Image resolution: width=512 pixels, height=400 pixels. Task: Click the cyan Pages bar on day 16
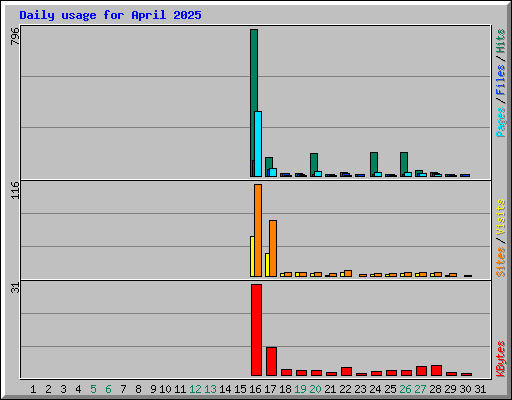[x=258, y=144]
